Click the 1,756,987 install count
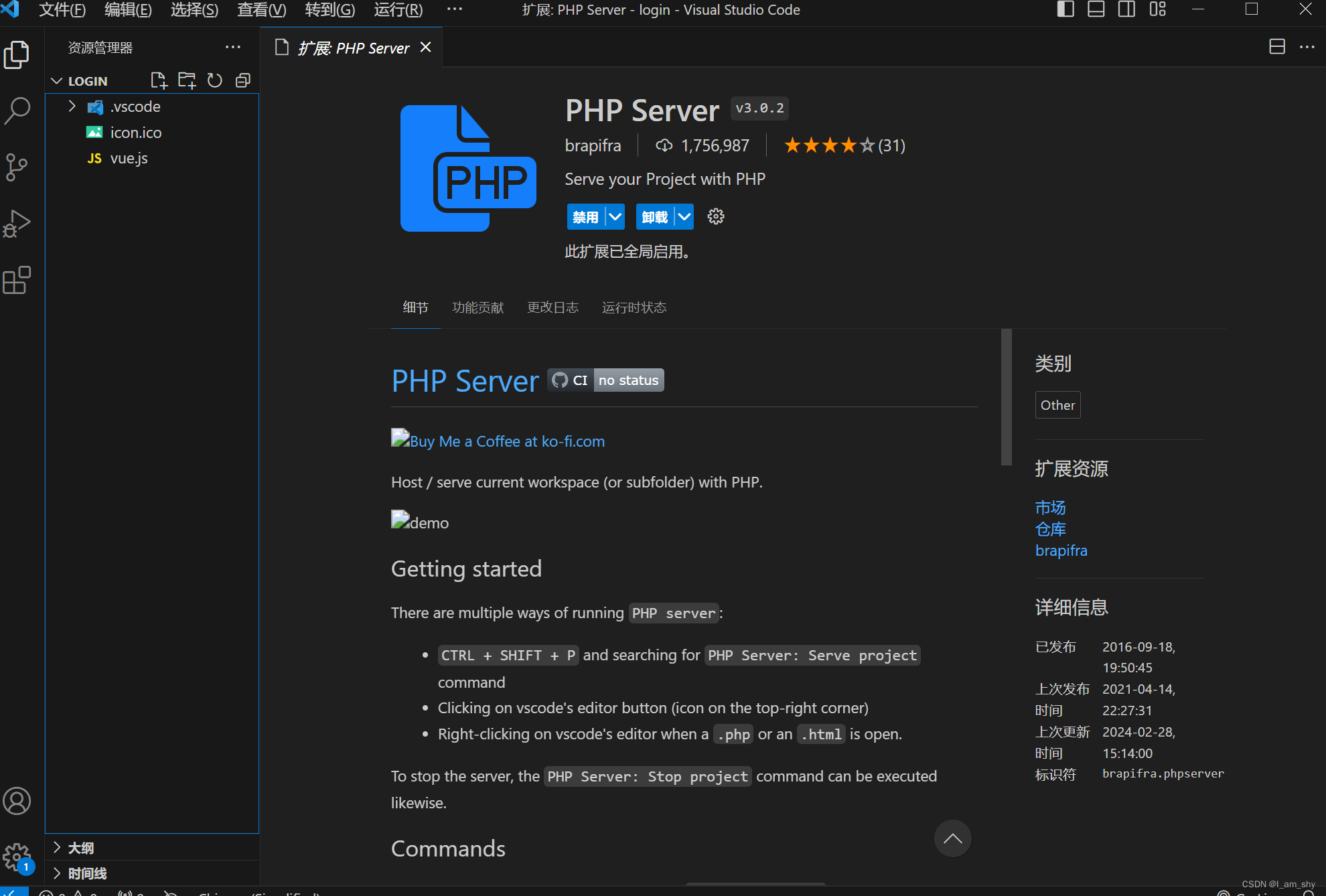The image size is (1326, 896). point(703,145)
